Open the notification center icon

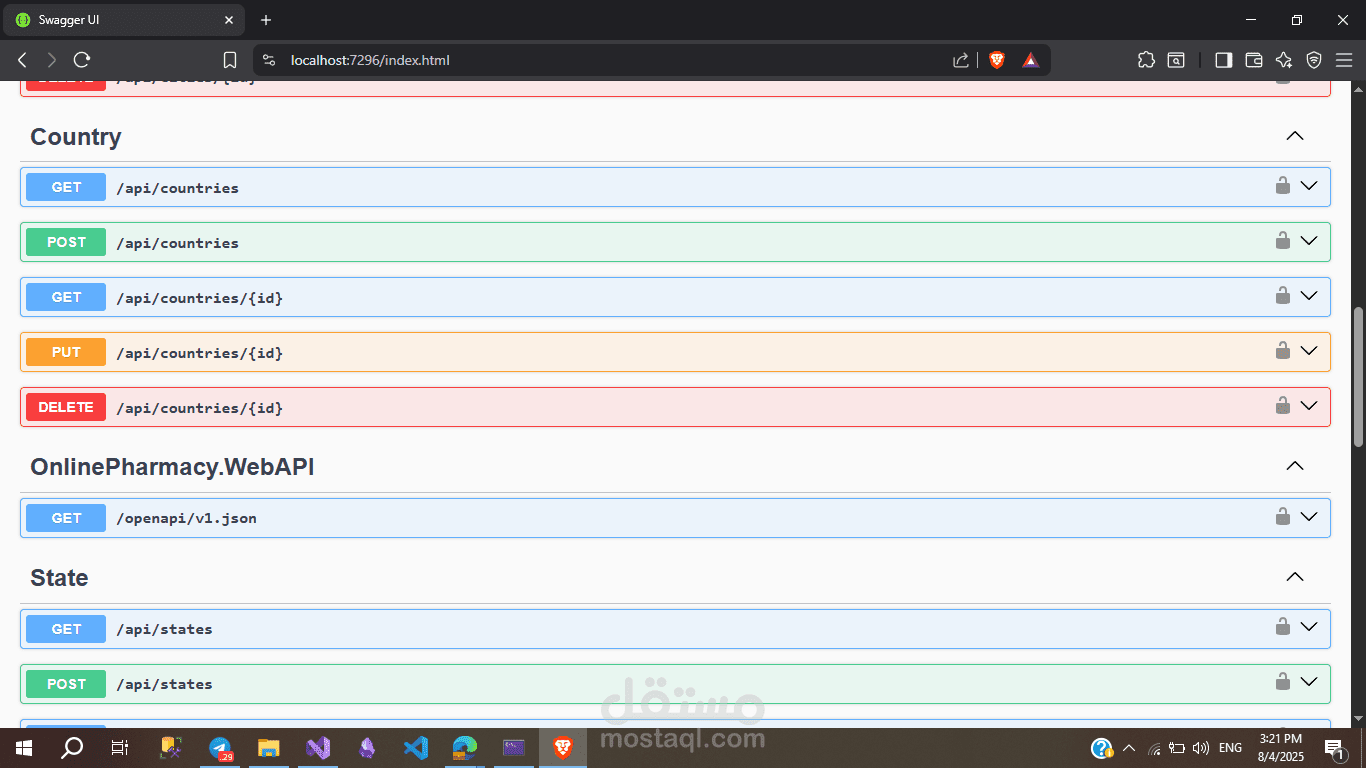click(1334, 748)
